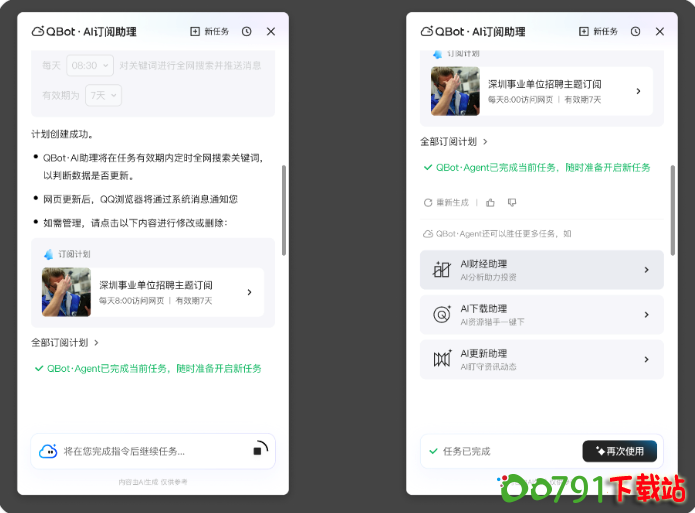Click the AI财经助理 chart icon

click(x=441, y=270)
